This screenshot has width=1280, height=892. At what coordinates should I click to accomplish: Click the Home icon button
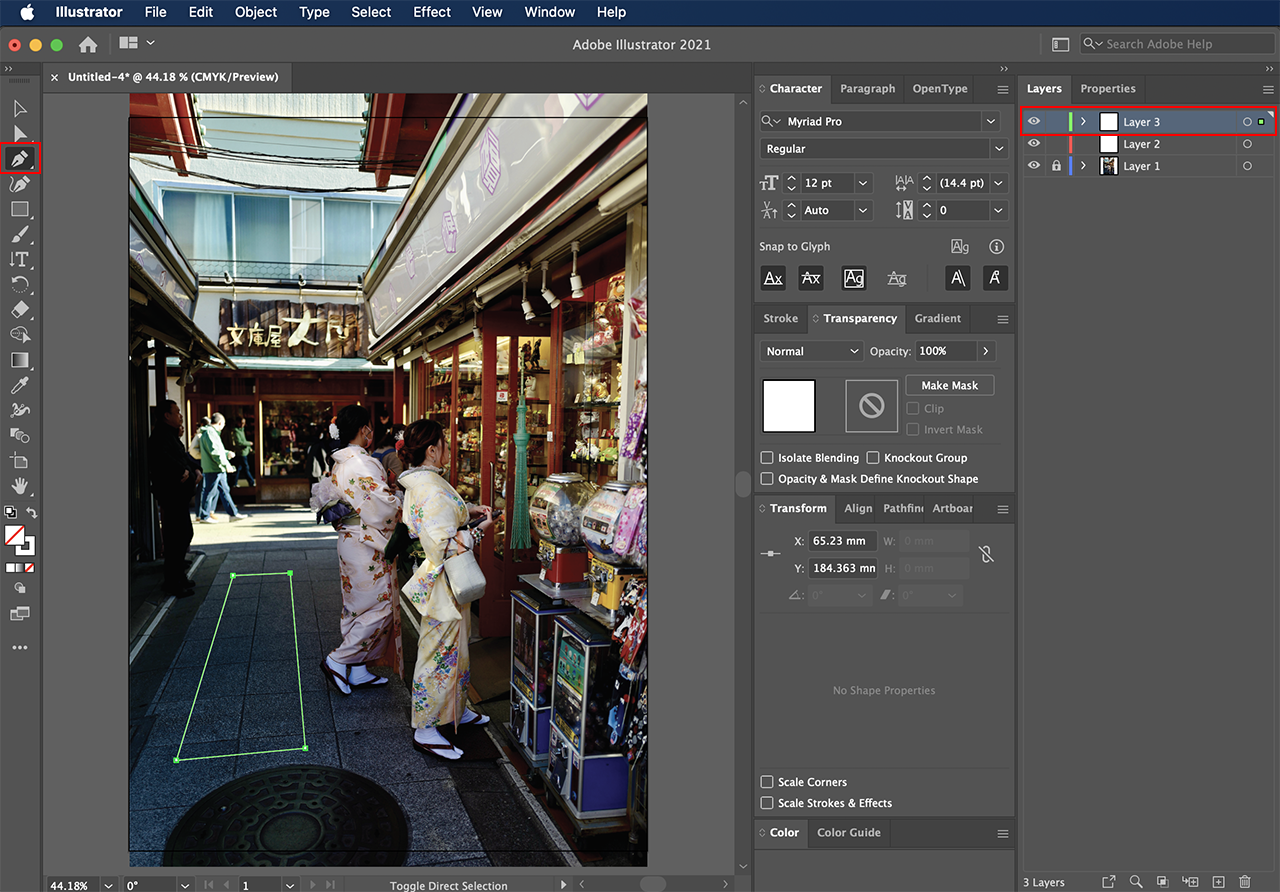coord(88,44)
